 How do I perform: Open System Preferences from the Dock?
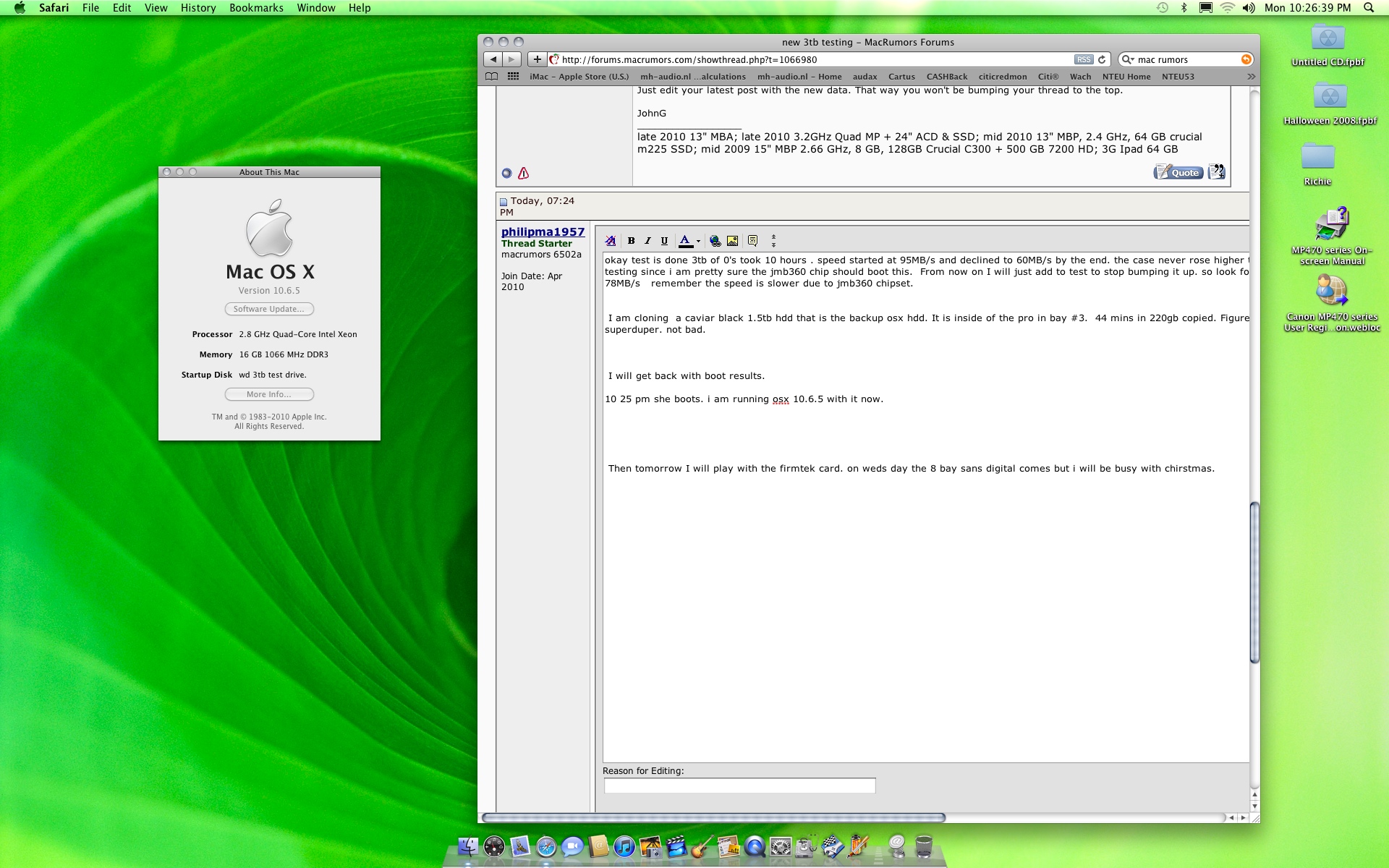(781, 846)
